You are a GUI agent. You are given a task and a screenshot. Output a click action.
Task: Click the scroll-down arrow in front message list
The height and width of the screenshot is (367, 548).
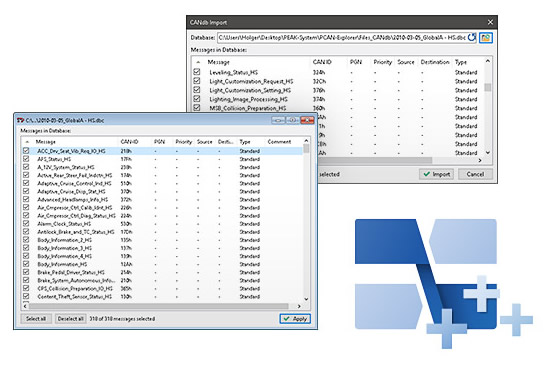[x=306, y=299]
